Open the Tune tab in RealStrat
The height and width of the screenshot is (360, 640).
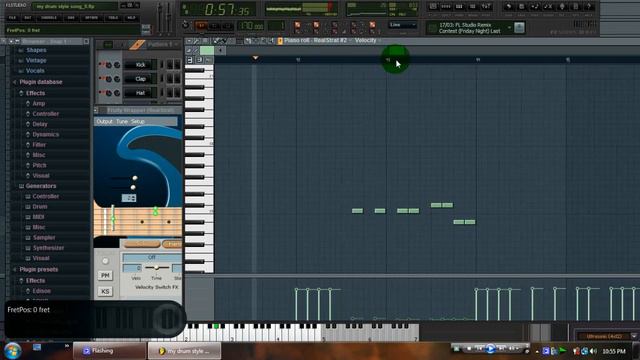pos(122,122)
